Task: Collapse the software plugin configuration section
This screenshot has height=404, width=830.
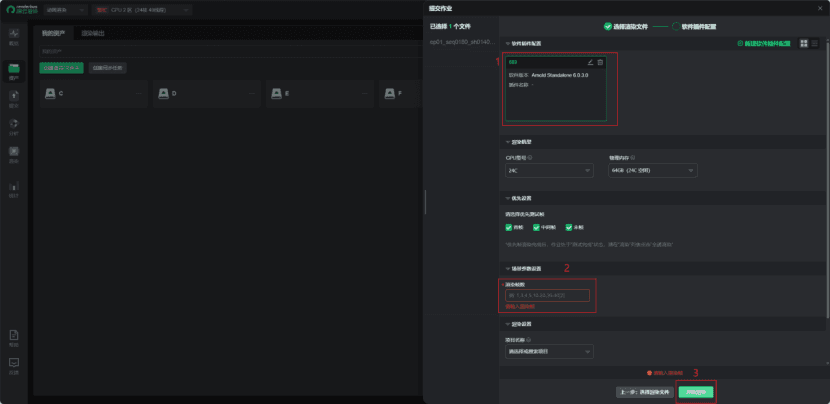Action: tap(508, 43)
